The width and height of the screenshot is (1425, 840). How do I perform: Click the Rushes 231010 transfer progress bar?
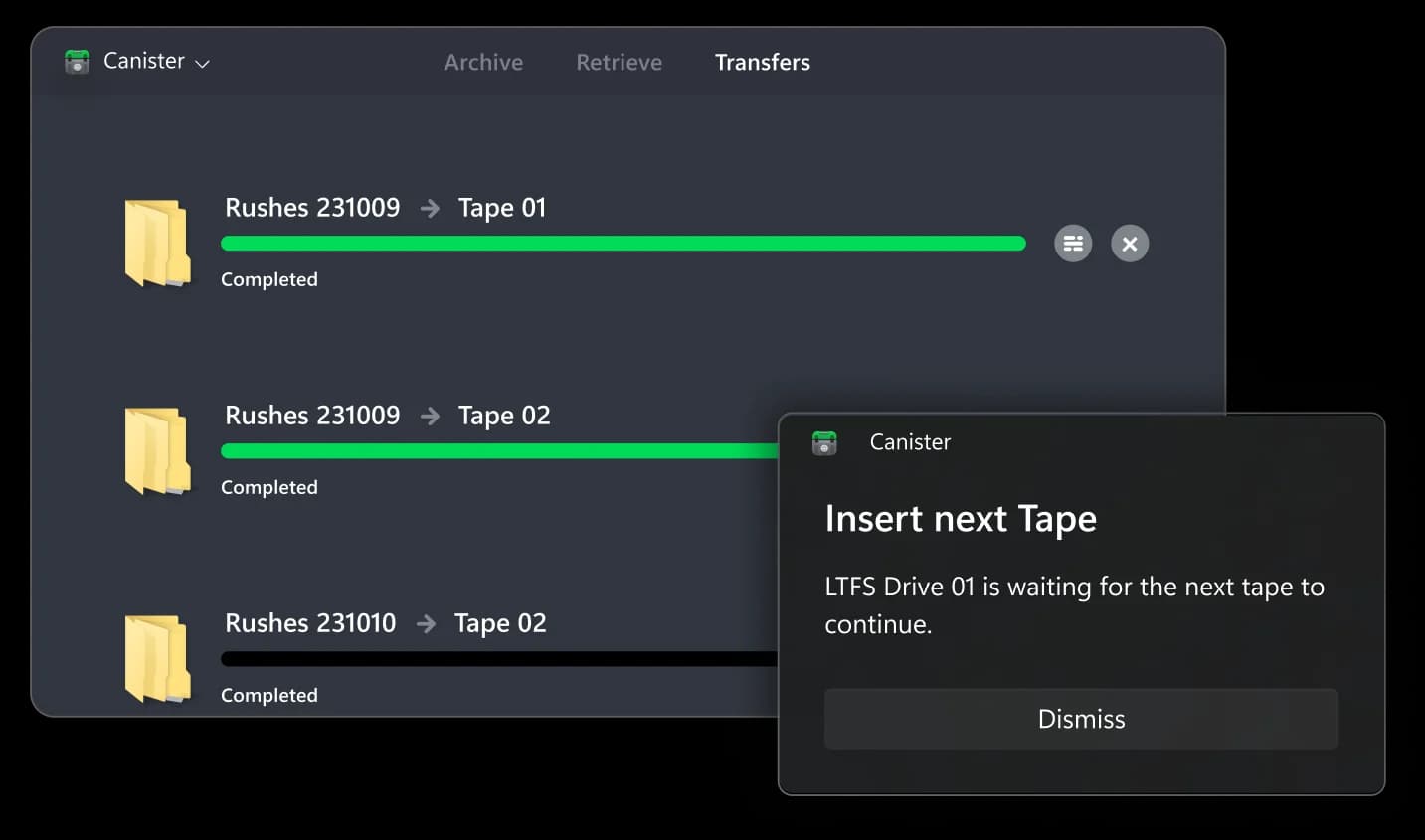click(x=499, y=659)
